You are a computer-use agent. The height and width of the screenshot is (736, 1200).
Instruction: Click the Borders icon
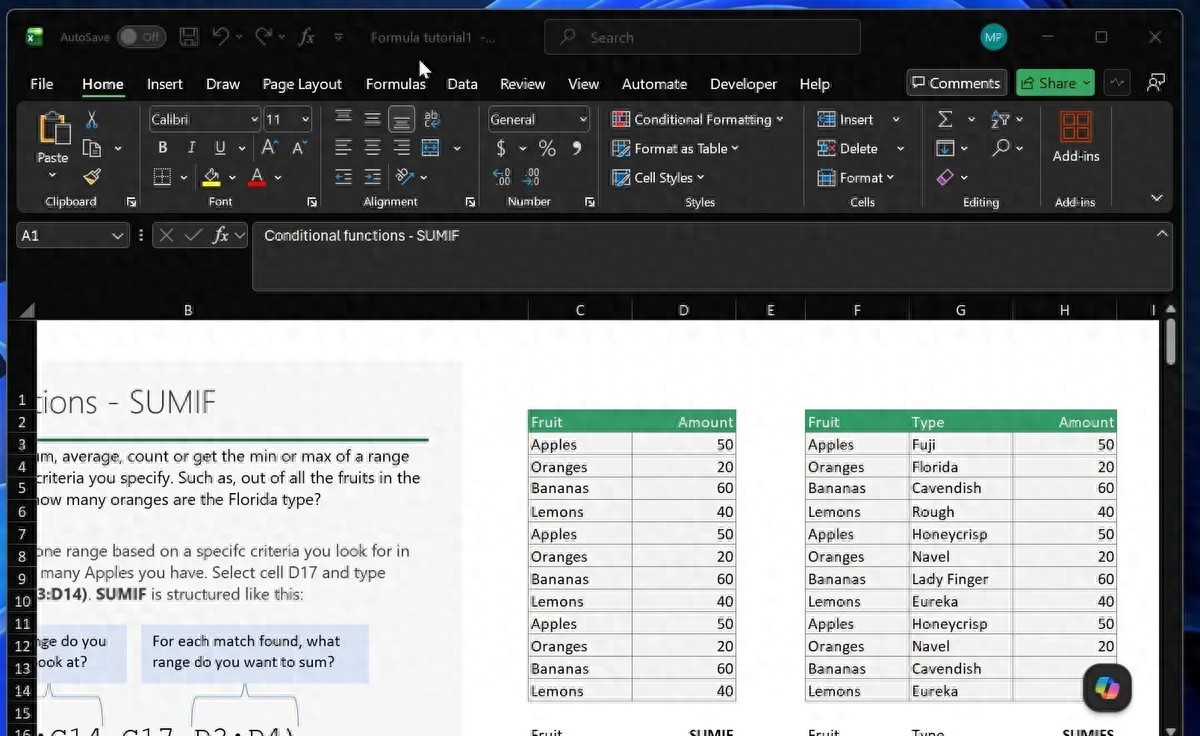(162, 177)
